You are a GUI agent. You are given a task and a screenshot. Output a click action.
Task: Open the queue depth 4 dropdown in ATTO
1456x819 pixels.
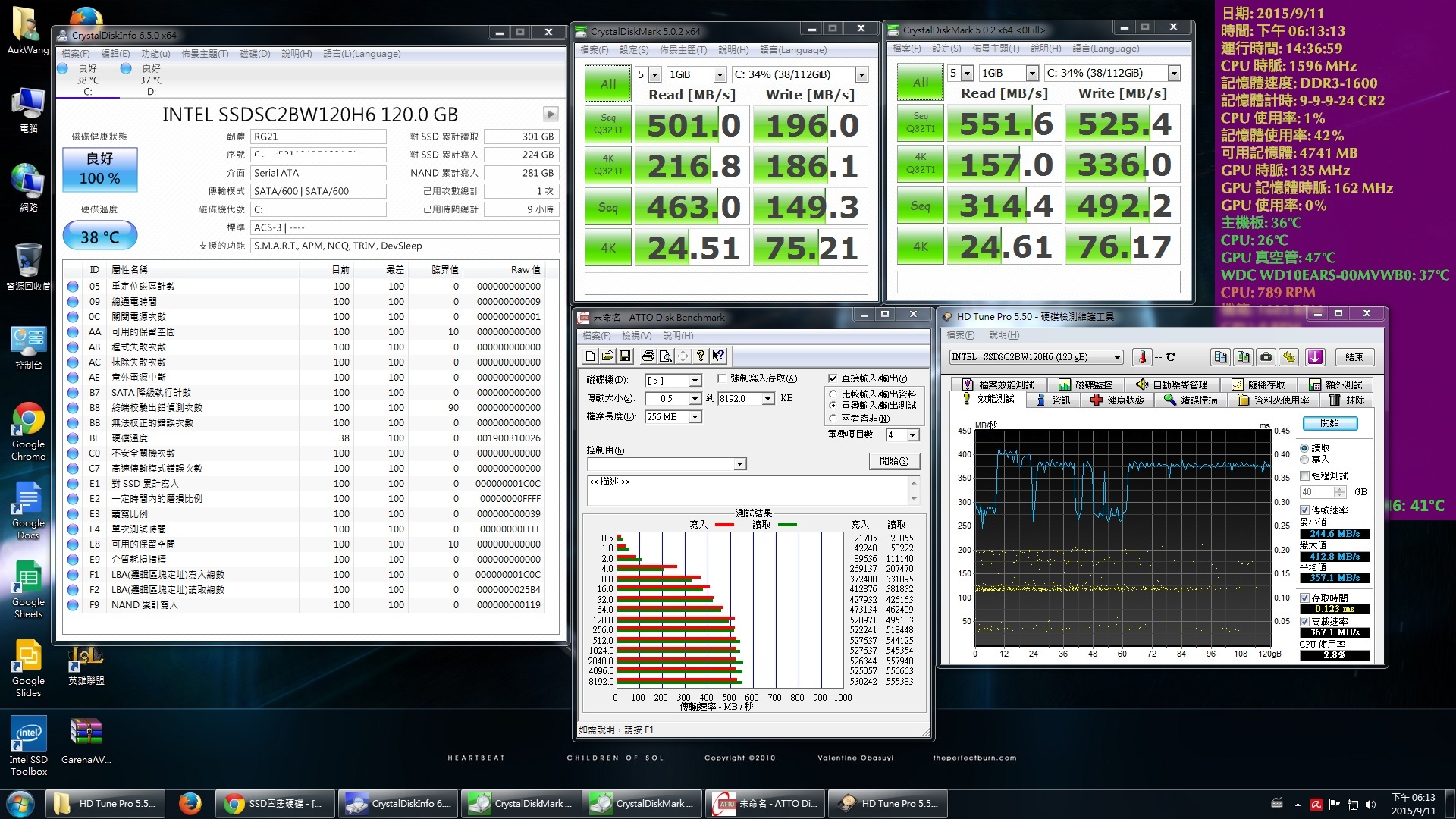[912, 435]
